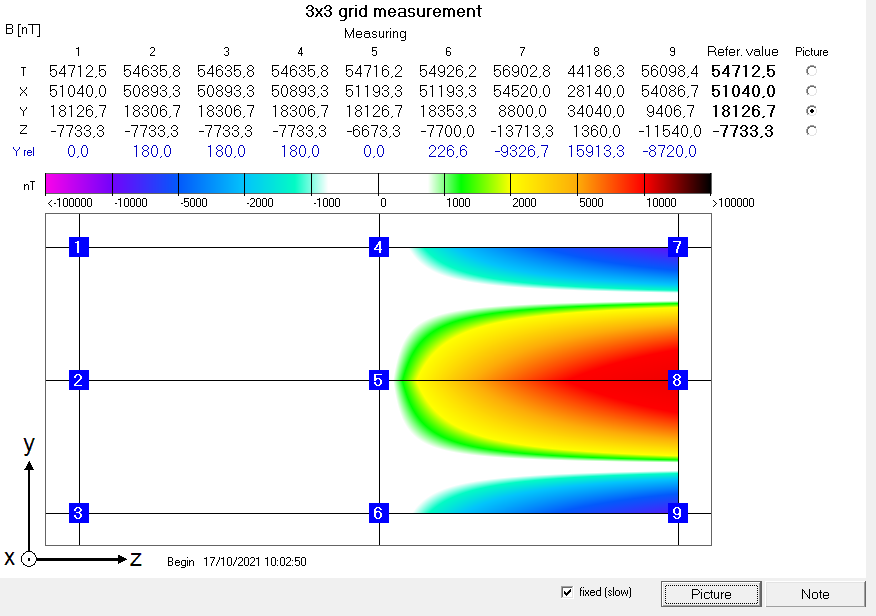Viewport: 876px width, 616px height.
Task: Click the B [nT] unit label
Action: tap(23, 30)
